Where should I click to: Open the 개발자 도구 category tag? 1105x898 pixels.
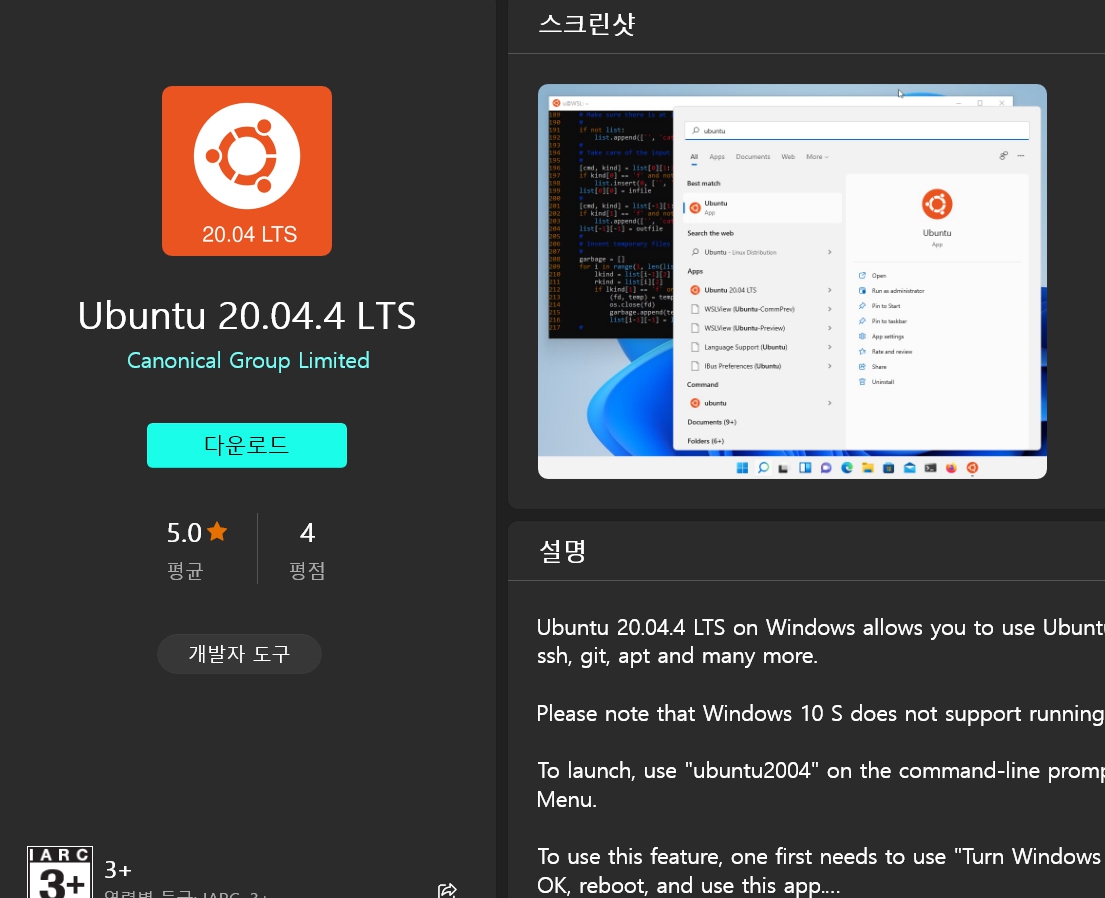coord(240,653)
